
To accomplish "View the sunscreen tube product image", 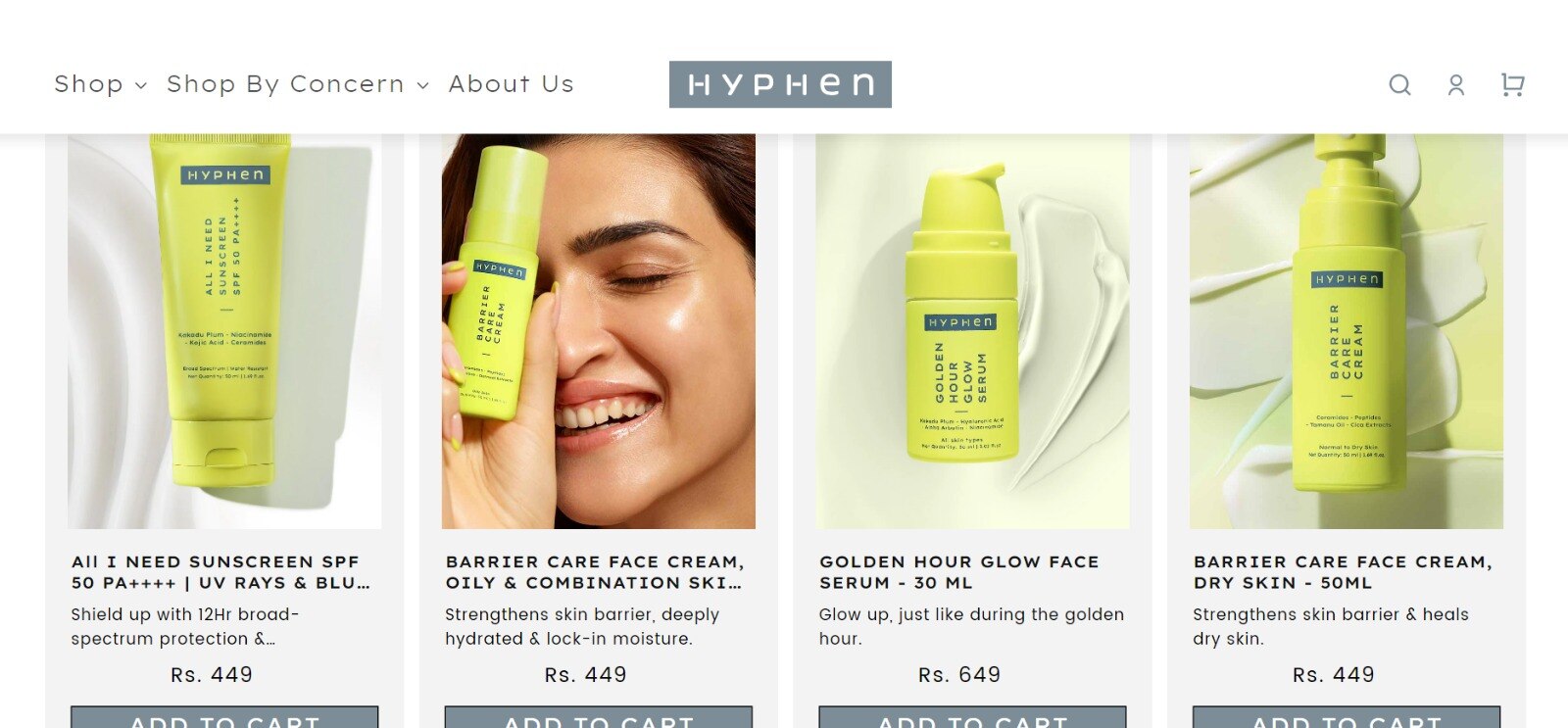I will [224, 331].
